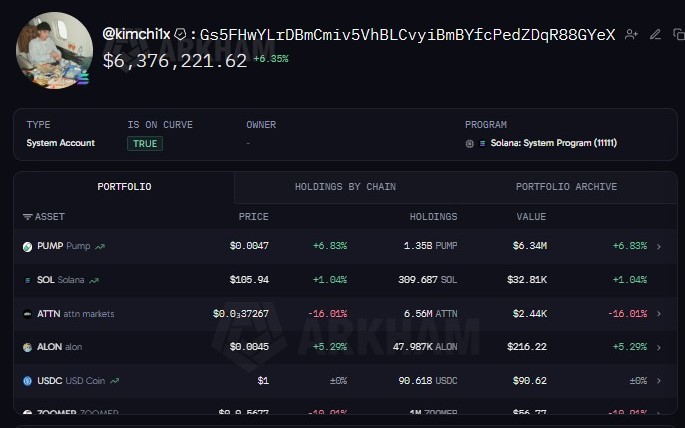685x428 pixels.
Task: Open PUMP price chart trend icon
Action: coord(100,247)
